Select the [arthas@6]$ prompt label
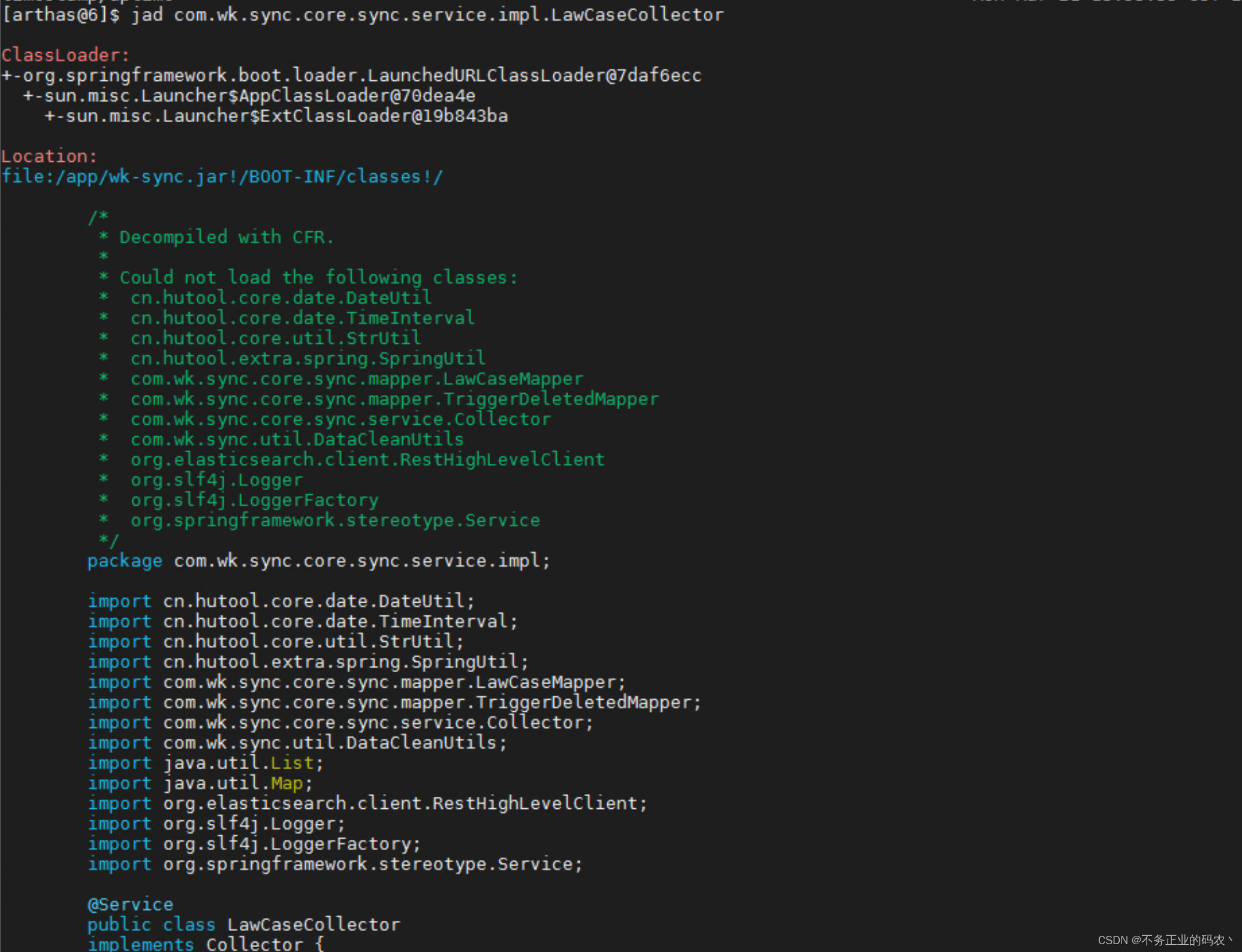Image resolution: width=1242 pixels, height=952 pixels. pos(58,15)
